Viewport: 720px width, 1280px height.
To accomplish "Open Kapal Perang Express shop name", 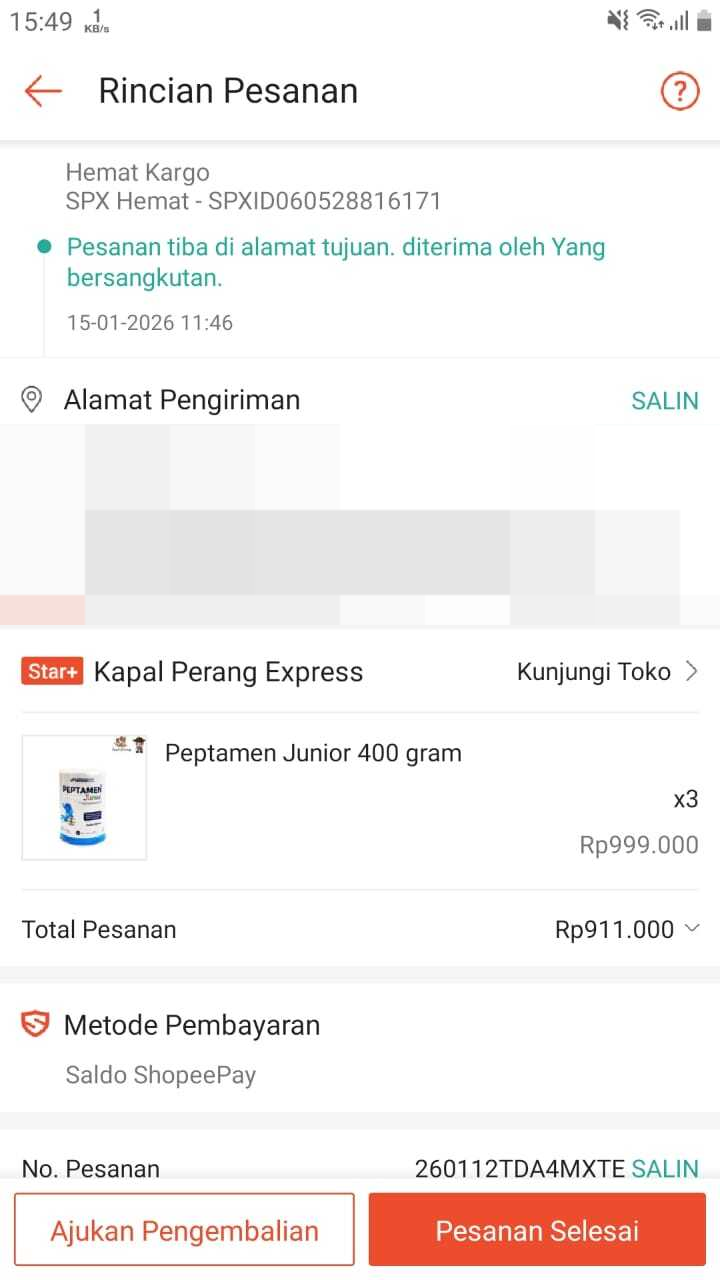I will pyautogui.click(x=228, y=672).
